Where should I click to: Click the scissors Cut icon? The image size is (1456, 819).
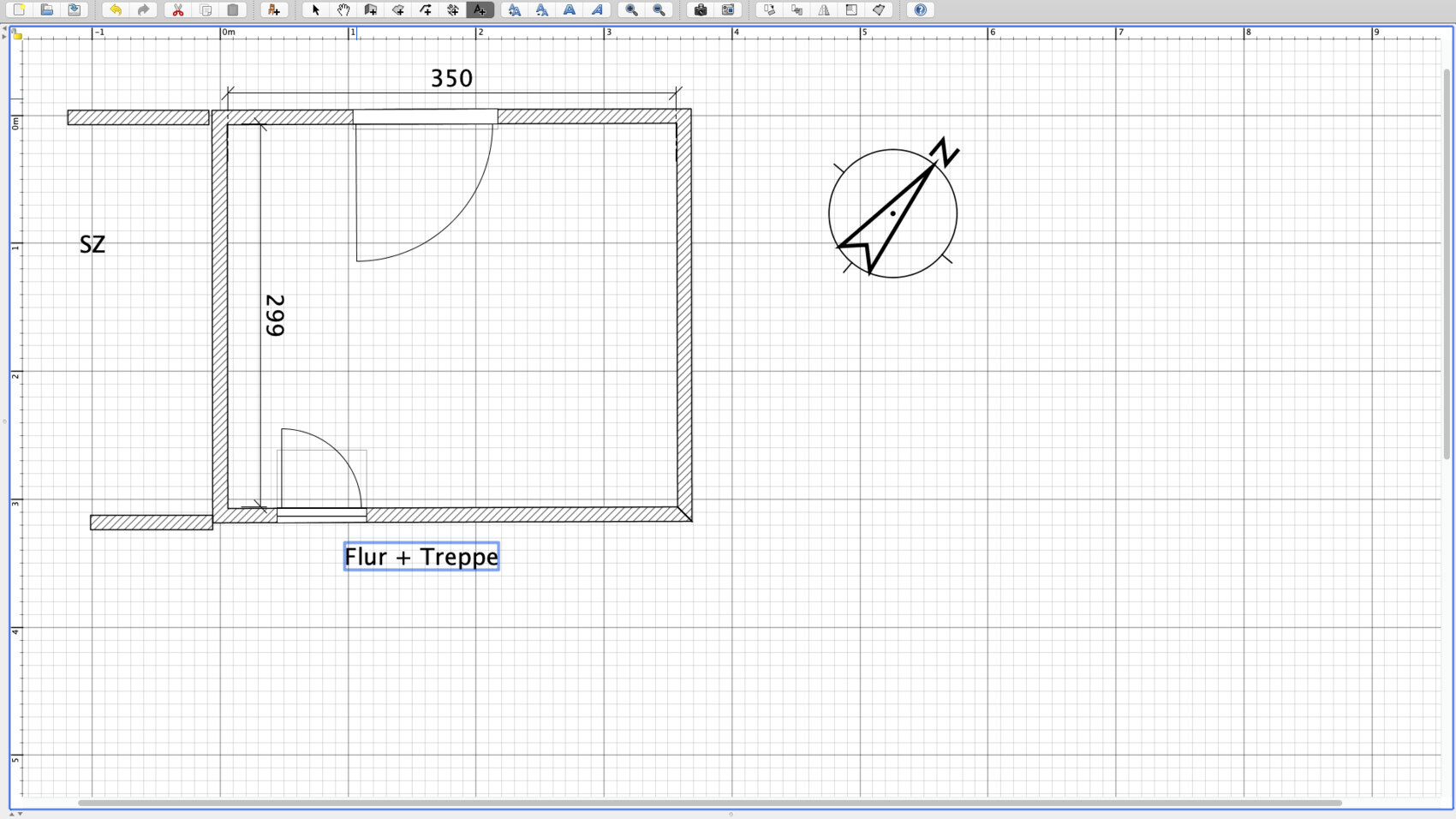178,10
